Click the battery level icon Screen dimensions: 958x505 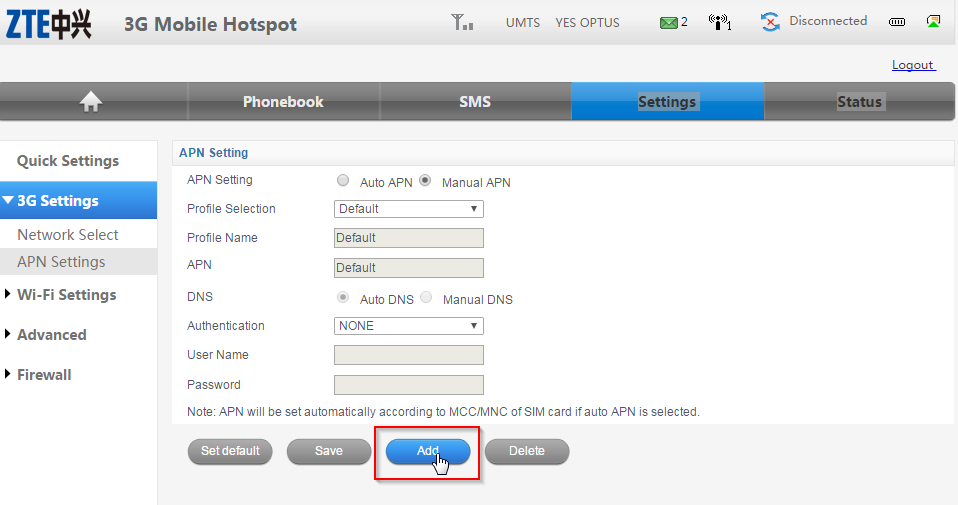click(897, 22)
